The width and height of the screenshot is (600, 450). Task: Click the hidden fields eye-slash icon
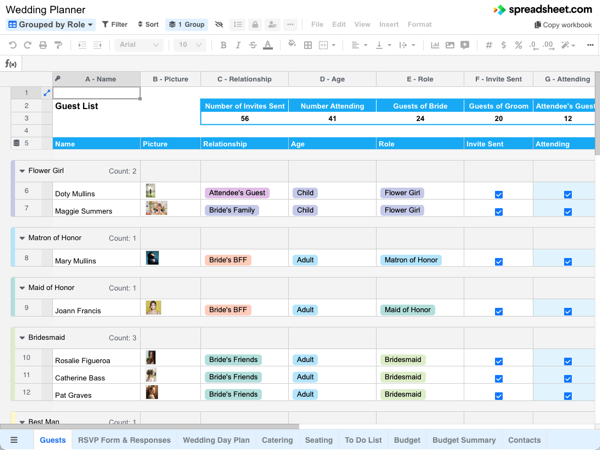tap(219, 24)
